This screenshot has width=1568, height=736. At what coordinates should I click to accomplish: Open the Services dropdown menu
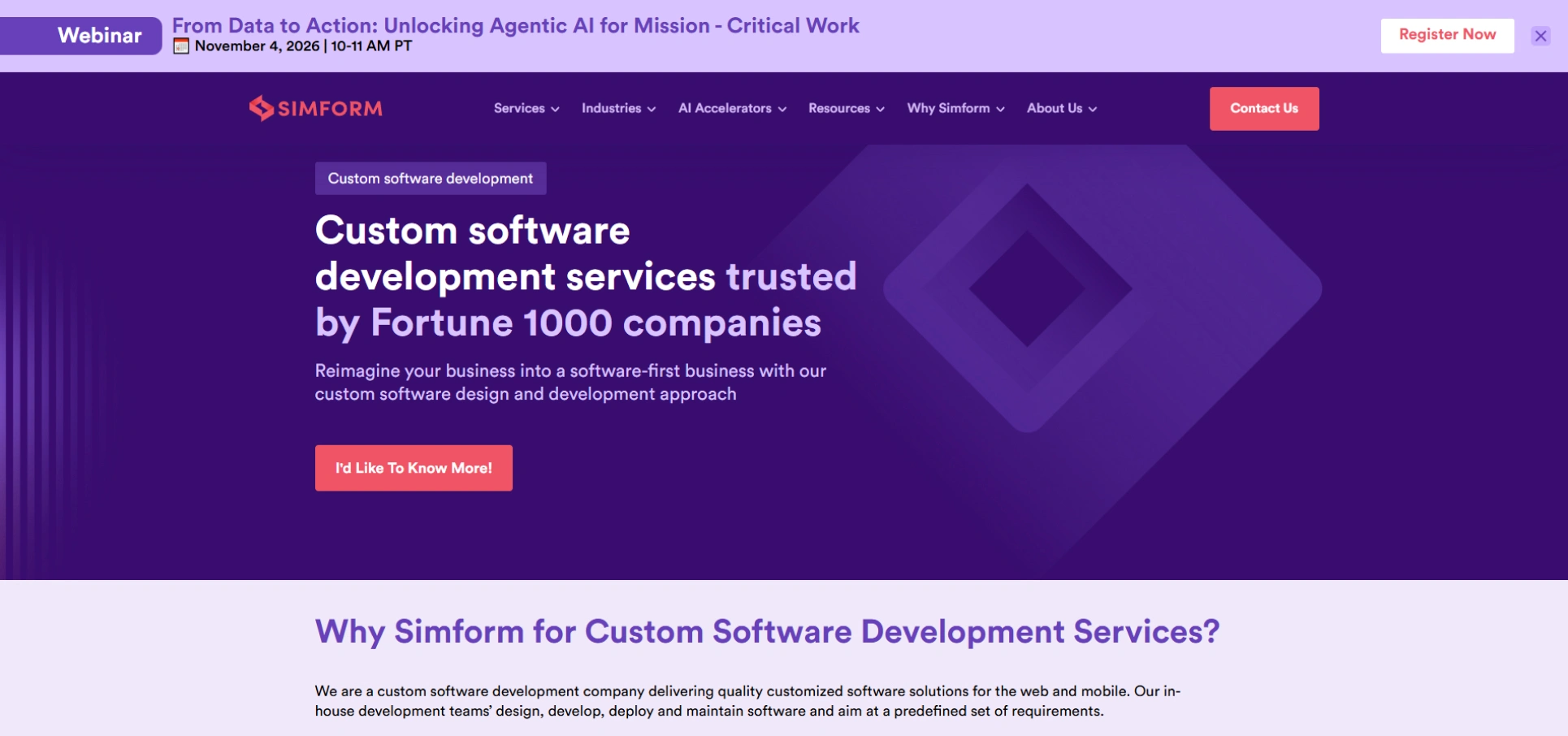point(526,108)
